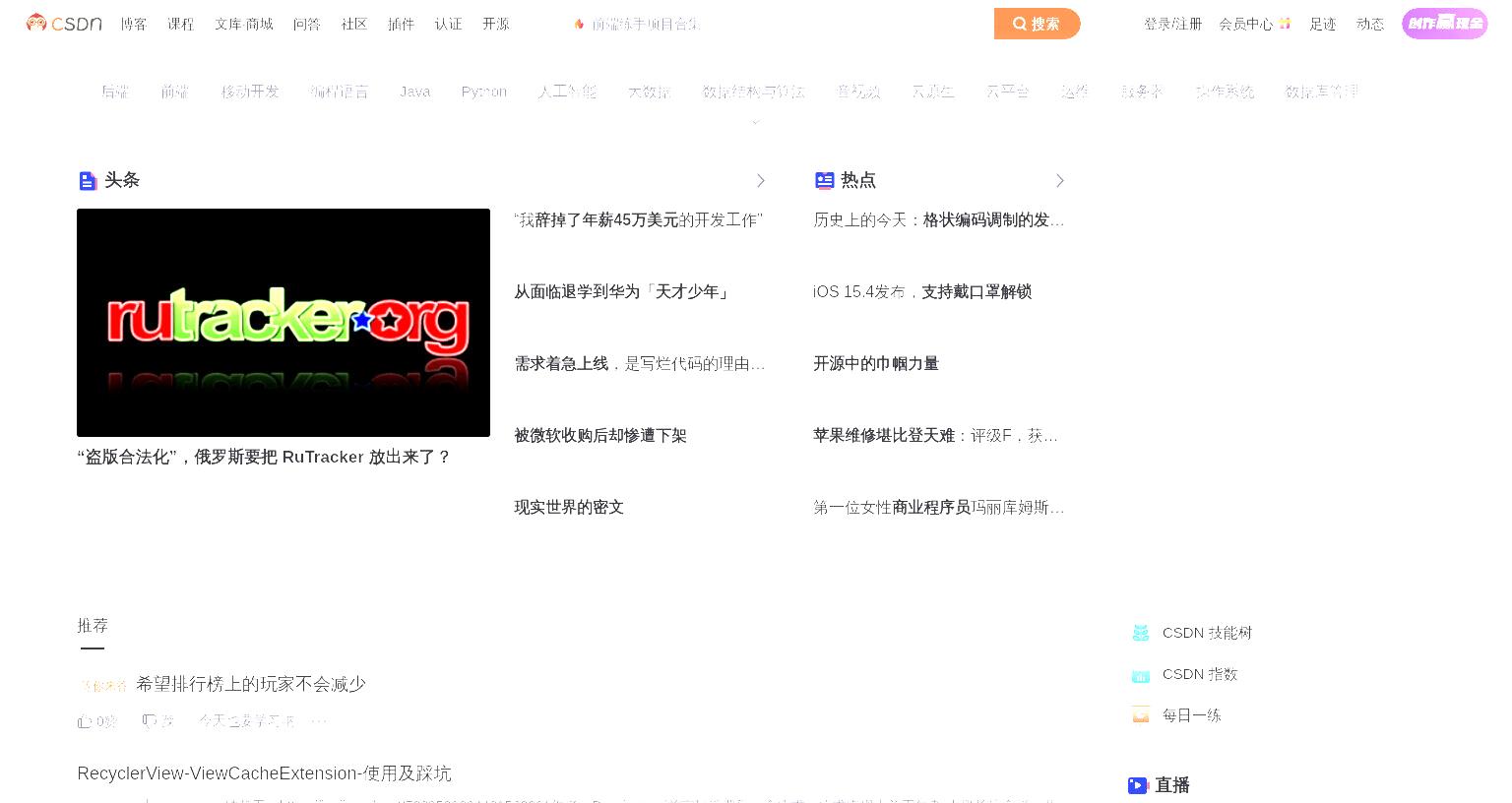Select the Python category tab
Image resolution: width=1512 pixels, height=803 pixels.
(x=484, y=92)
